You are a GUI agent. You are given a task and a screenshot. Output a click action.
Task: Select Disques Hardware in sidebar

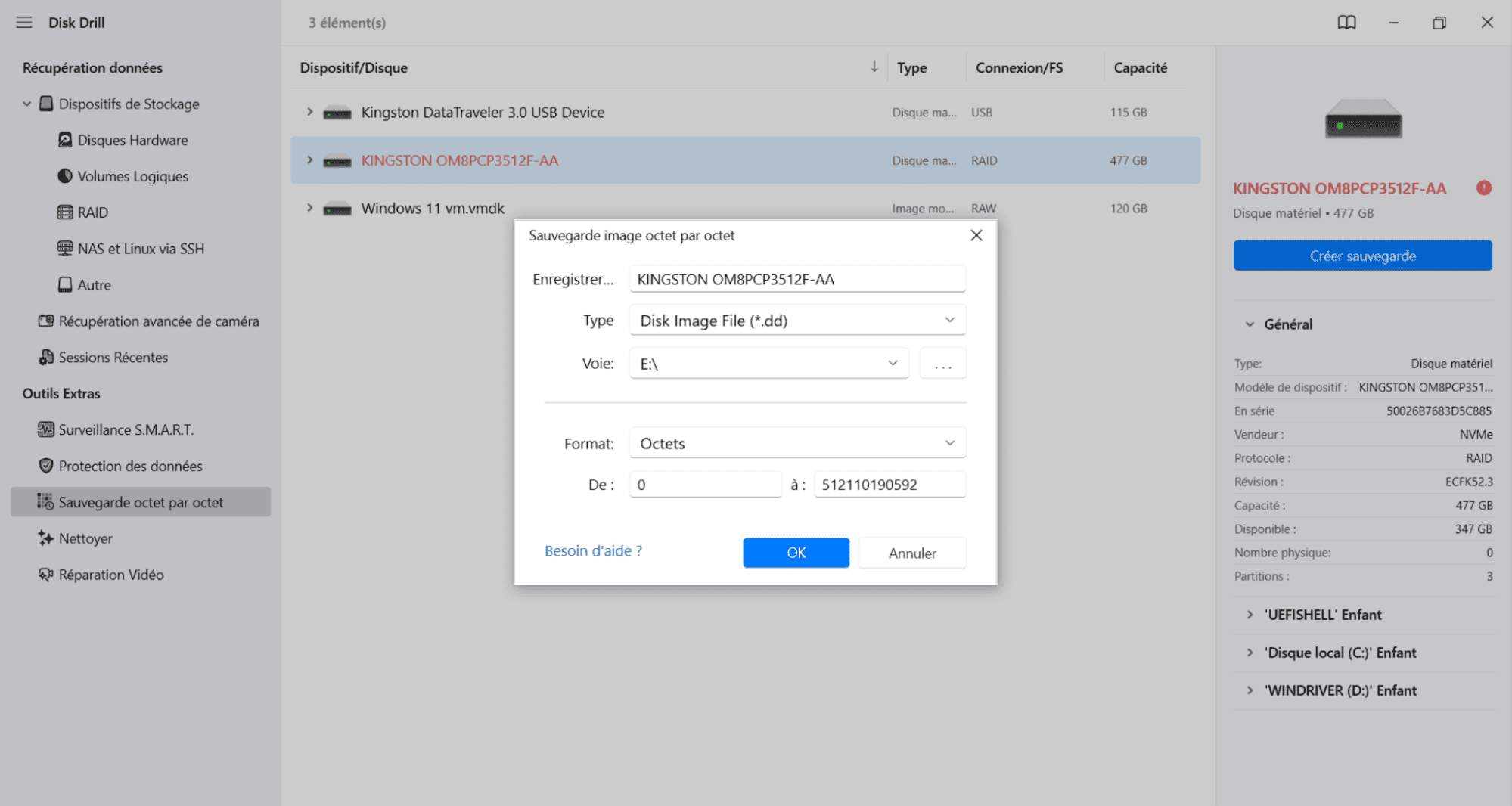pos(132,140)
